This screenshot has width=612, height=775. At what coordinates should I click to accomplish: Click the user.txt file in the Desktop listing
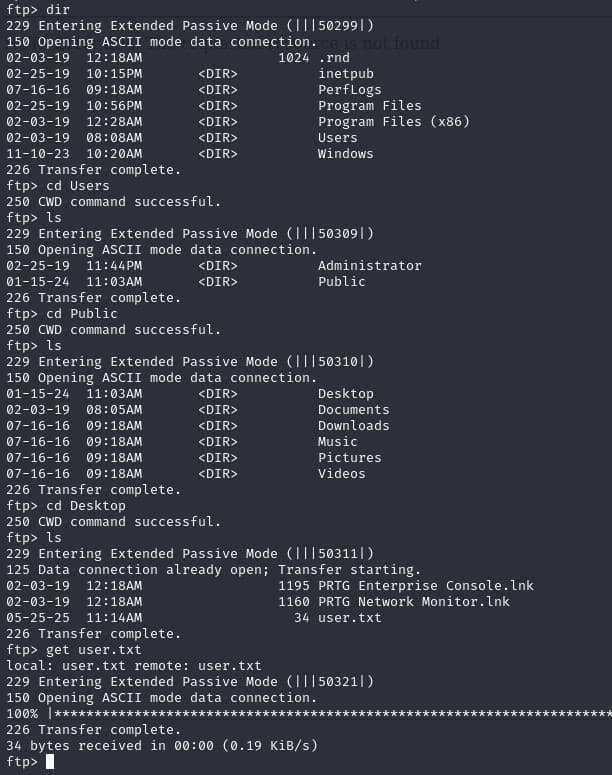349,618
